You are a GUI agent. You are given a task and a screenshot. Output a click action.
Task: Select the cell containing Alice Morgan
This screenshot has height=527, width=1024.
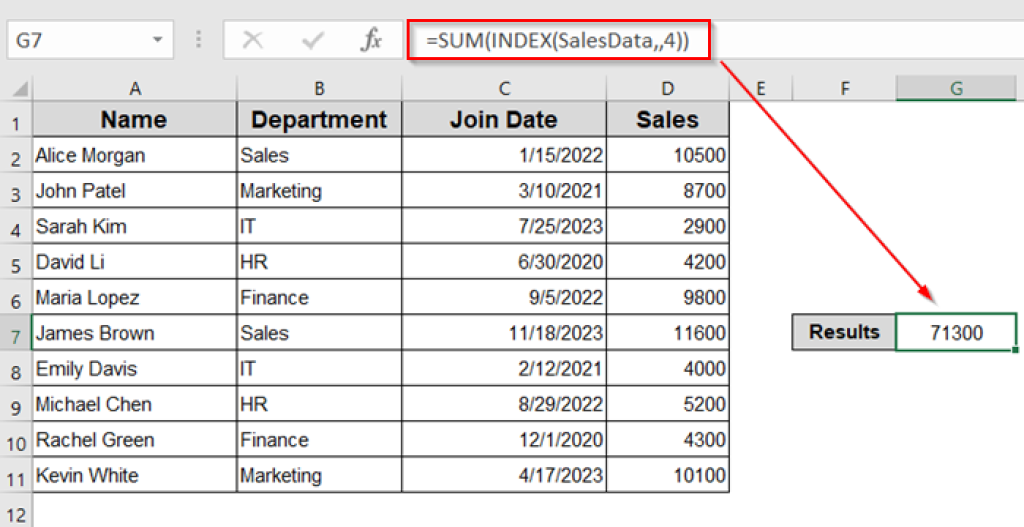click(134, 155)
